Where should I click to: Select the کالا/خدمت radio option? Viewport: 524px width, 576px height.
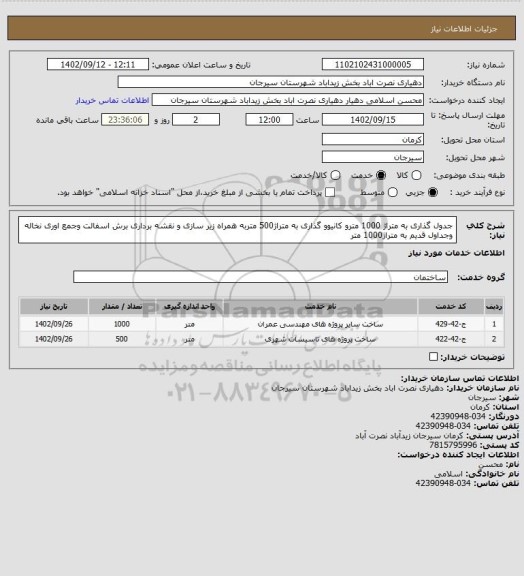click(335, 175)
